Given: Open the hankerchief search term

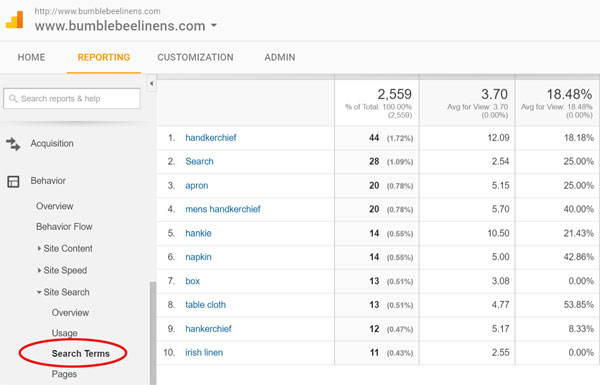Looking at the screenshot, I should [x=209, y=329].
